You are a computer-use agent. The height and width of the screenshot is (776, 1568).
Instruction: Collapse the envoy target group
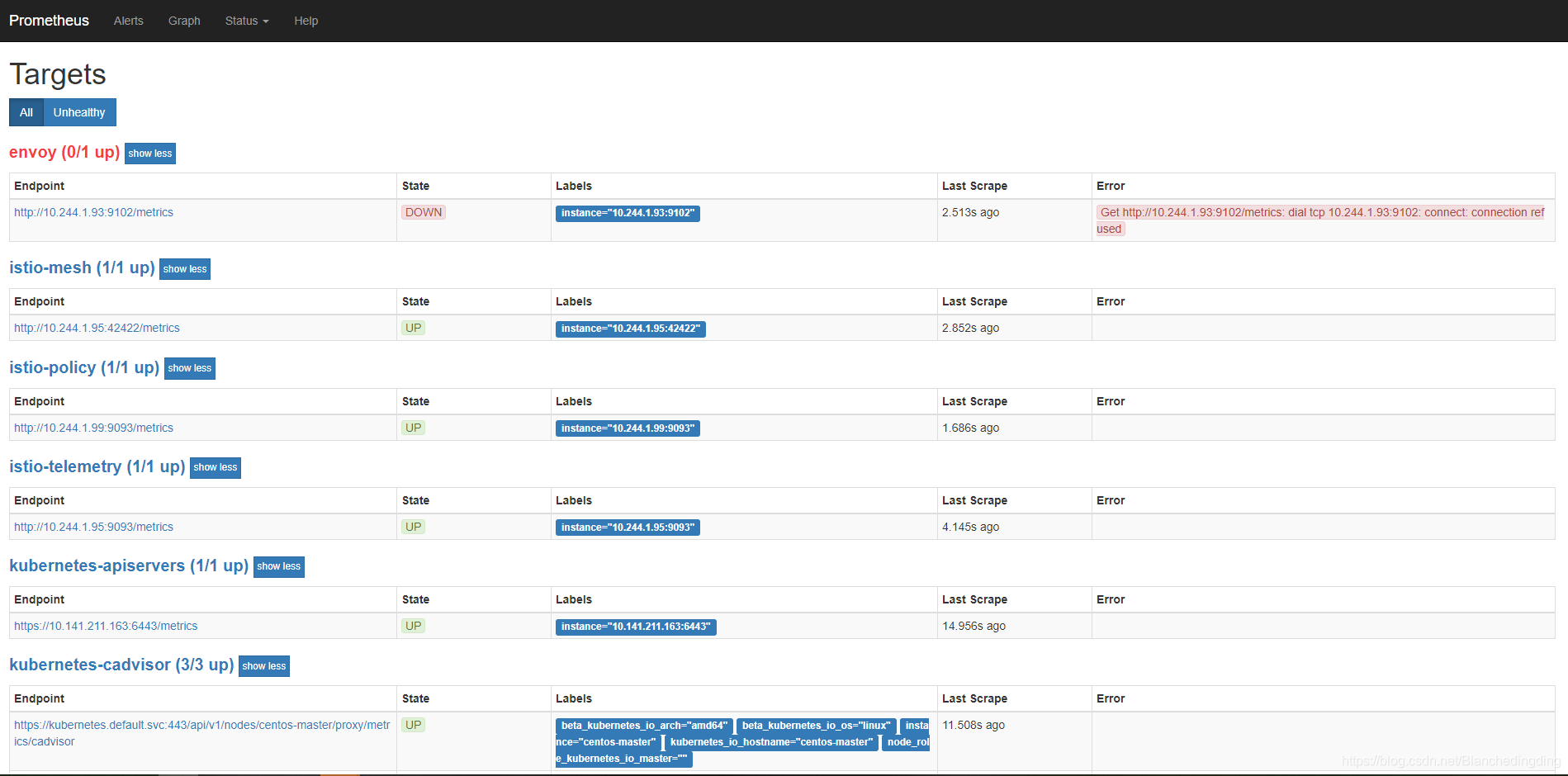coord(150,154)
